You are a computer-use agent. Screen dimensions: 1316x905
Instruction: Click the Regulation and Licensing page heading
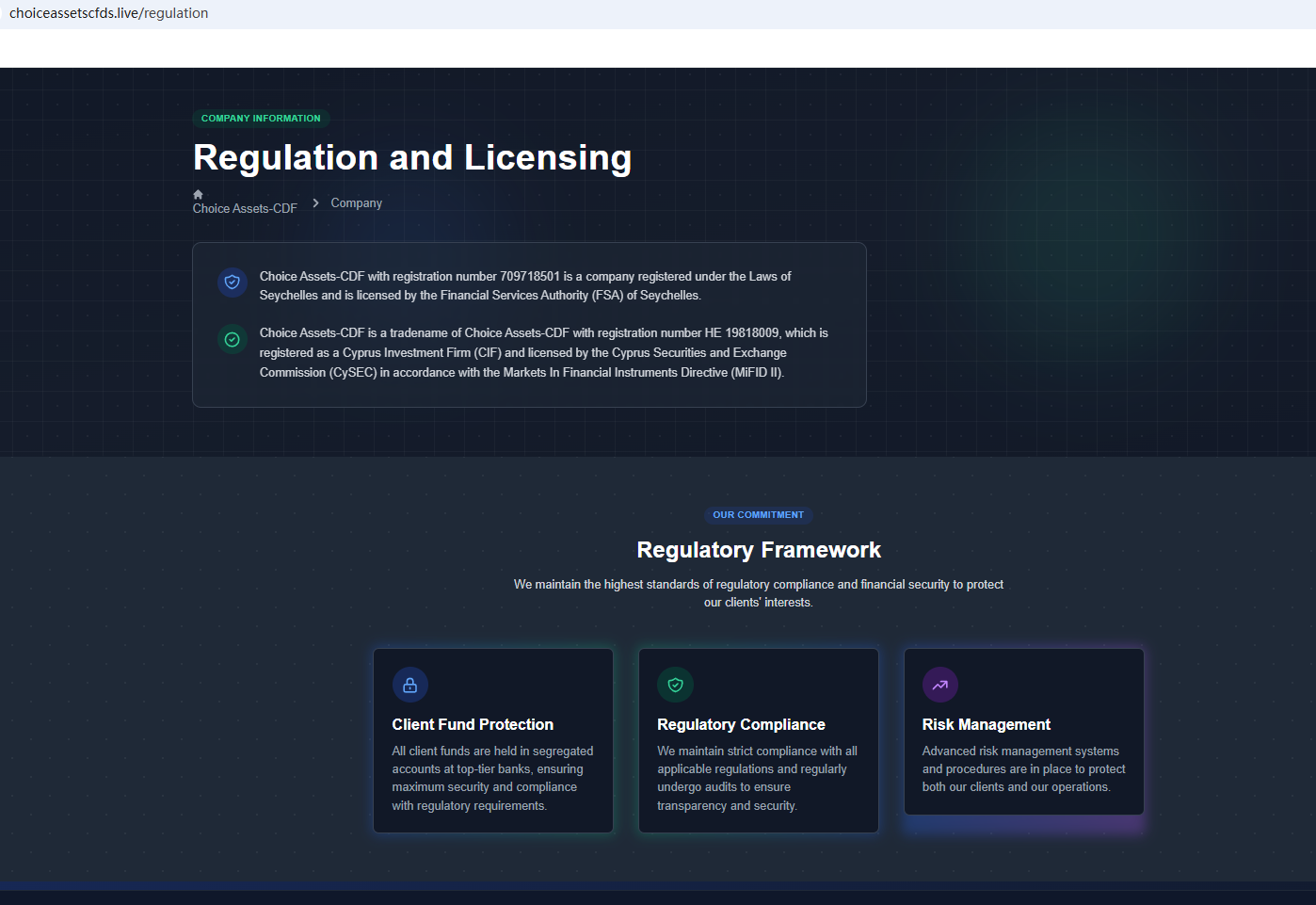tap(412, 157)
